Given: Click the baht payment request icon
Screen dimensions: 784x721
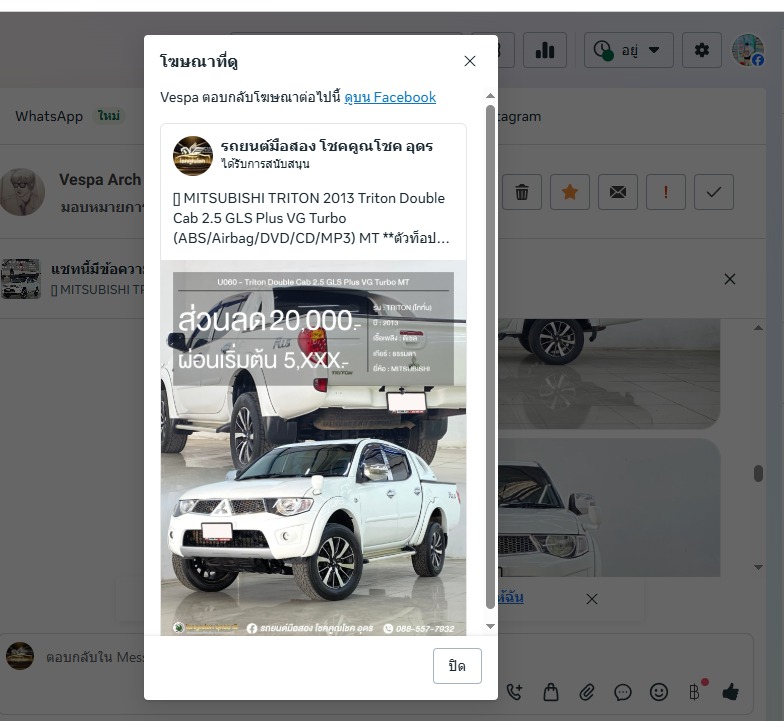Looking at the screenshot, I should 694,692.
